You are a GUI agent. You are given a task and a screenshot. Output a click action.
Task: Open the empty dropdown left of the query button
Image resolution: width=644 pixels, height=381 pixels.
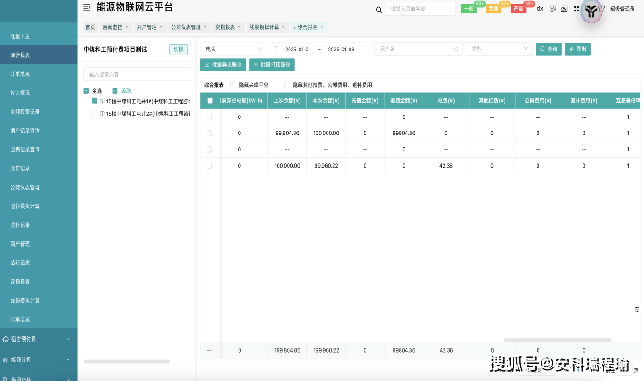click(x=499, y=49)
